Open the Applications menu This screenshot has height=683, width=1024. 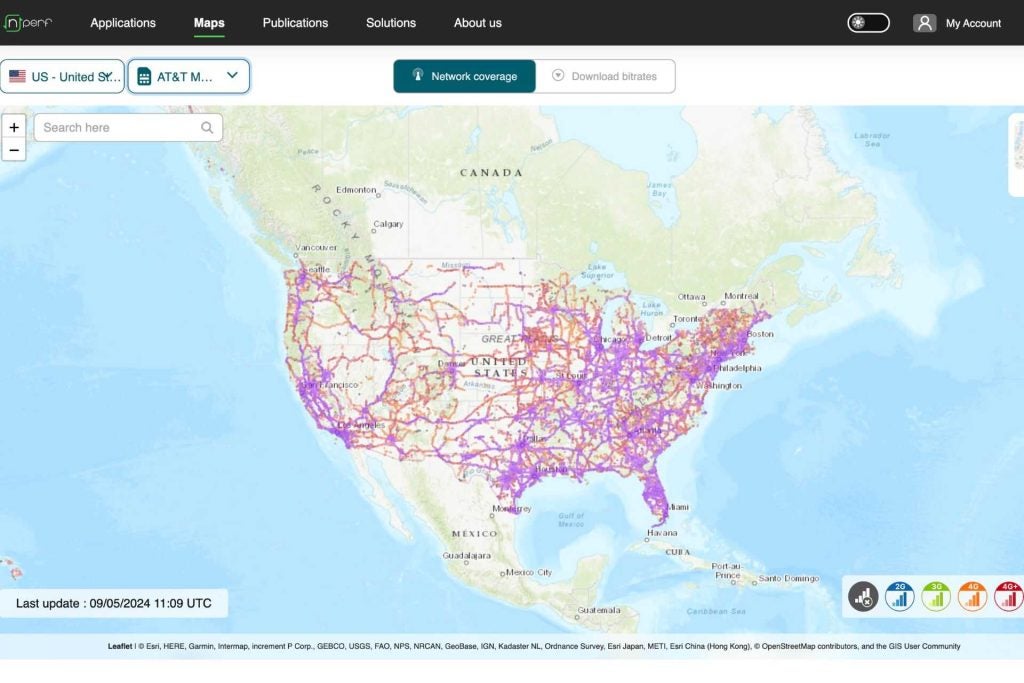tap(123, 23)
